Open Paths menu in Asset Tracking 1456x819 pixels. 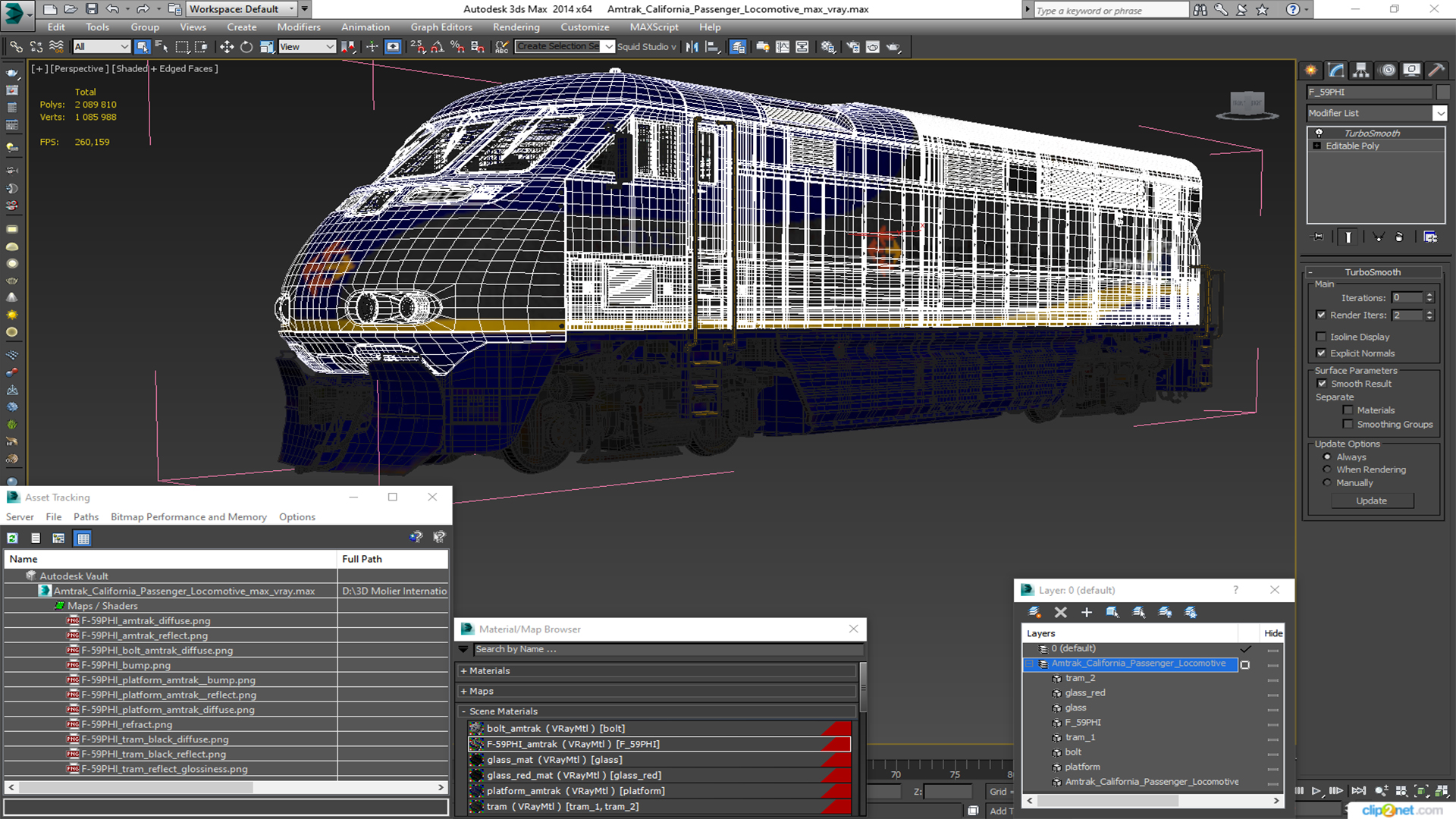(x=86, y=517)
